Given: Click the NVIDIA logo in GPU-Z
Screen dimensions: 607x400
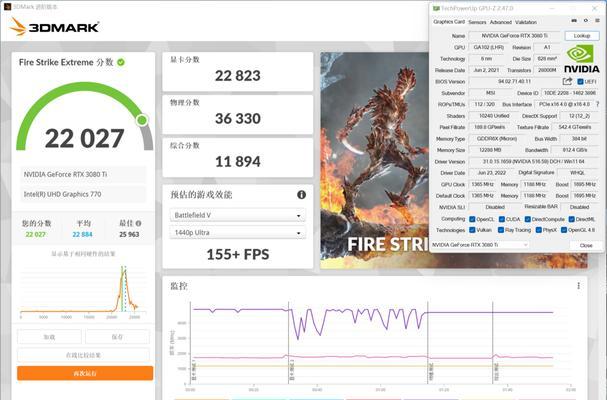Looking at the screenshot, I should click(581, 58).
